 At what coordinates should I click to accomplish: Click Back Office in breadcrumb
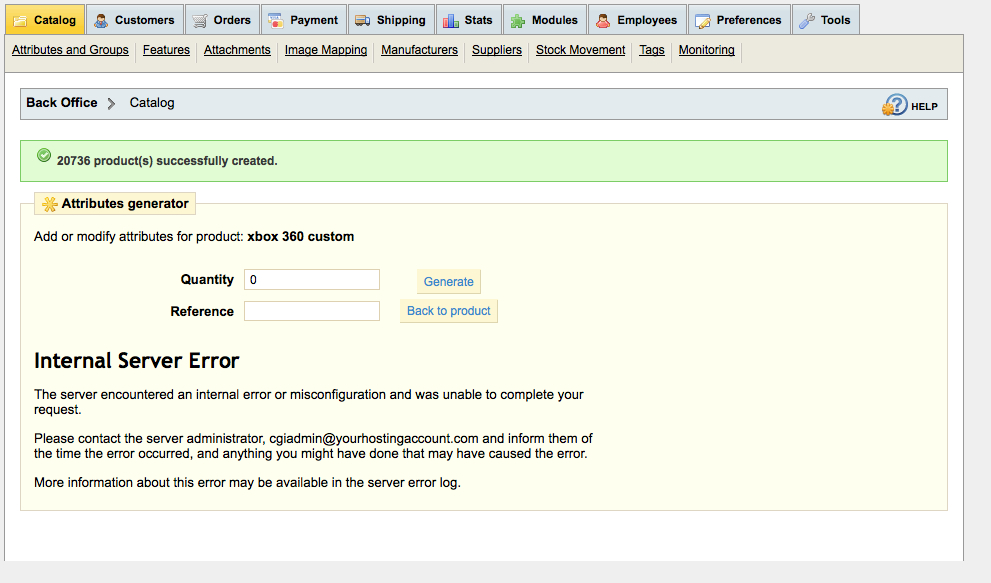point(62,102)
